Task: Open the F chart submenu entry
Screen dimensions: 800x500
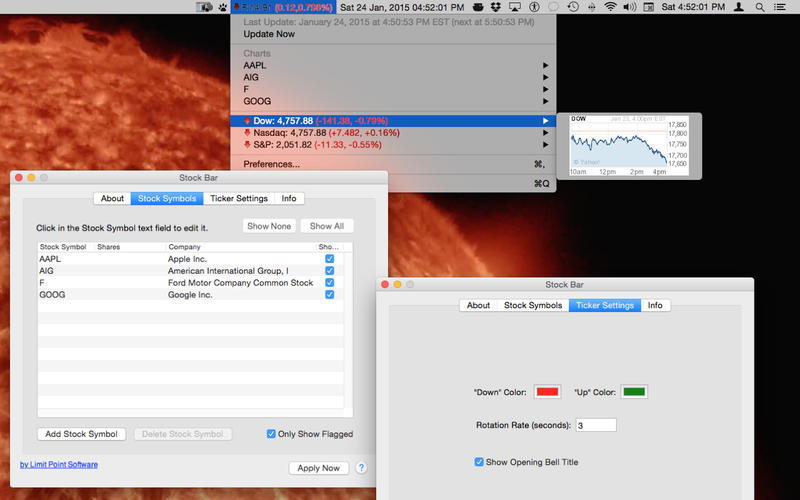Action: click(393, 89)
